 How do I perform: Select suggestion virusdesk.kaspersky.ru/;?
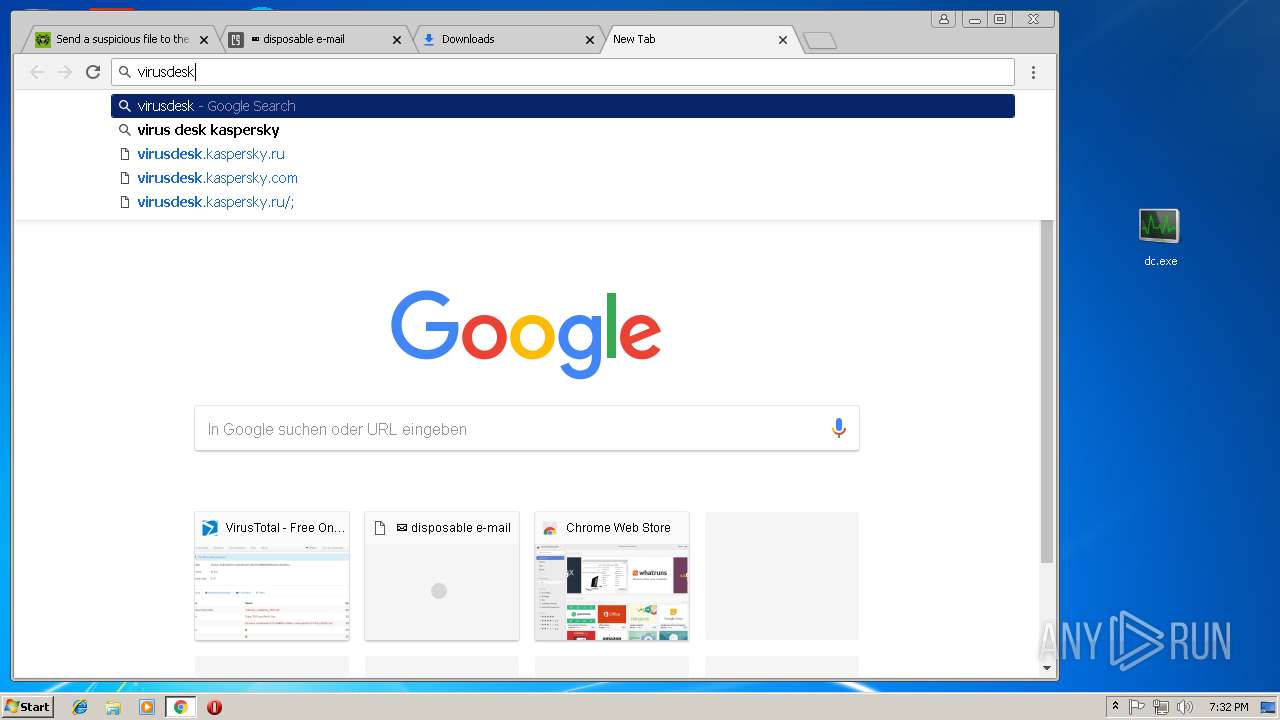(x=563, y=202)
